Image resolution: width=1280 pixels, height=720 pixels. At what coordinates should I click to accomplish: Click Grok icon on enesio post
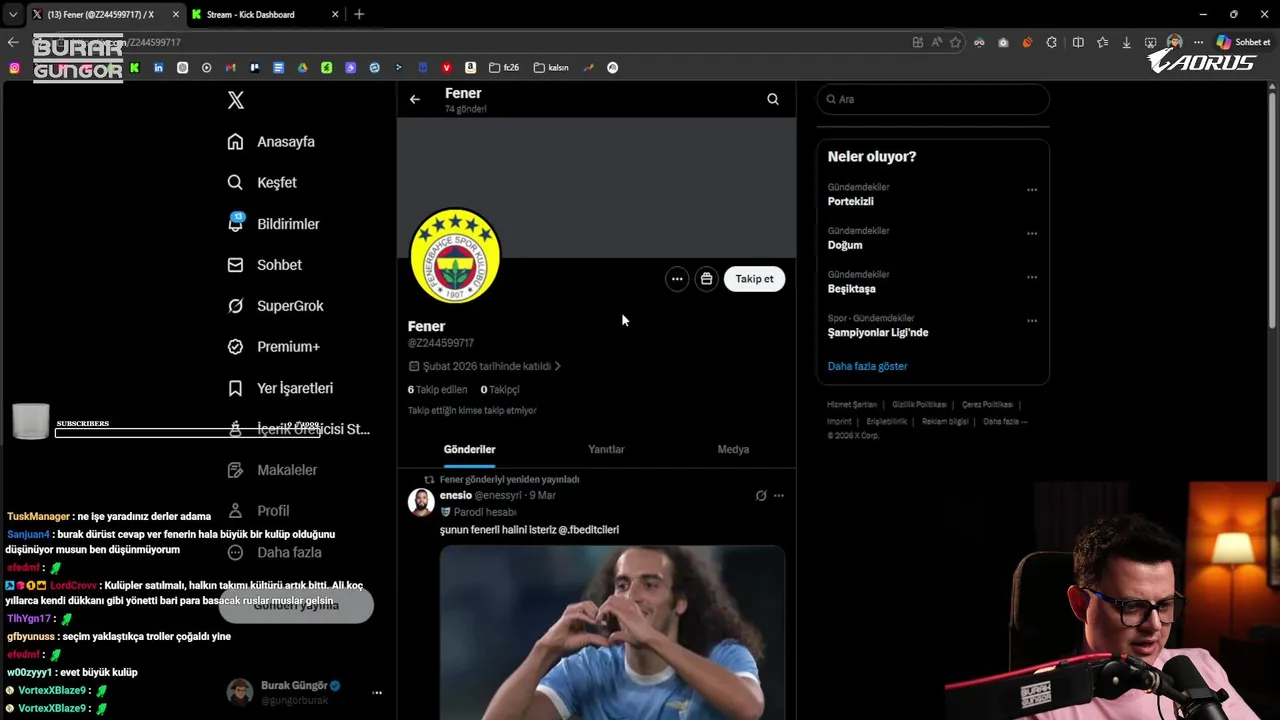(x=760, y=495)
